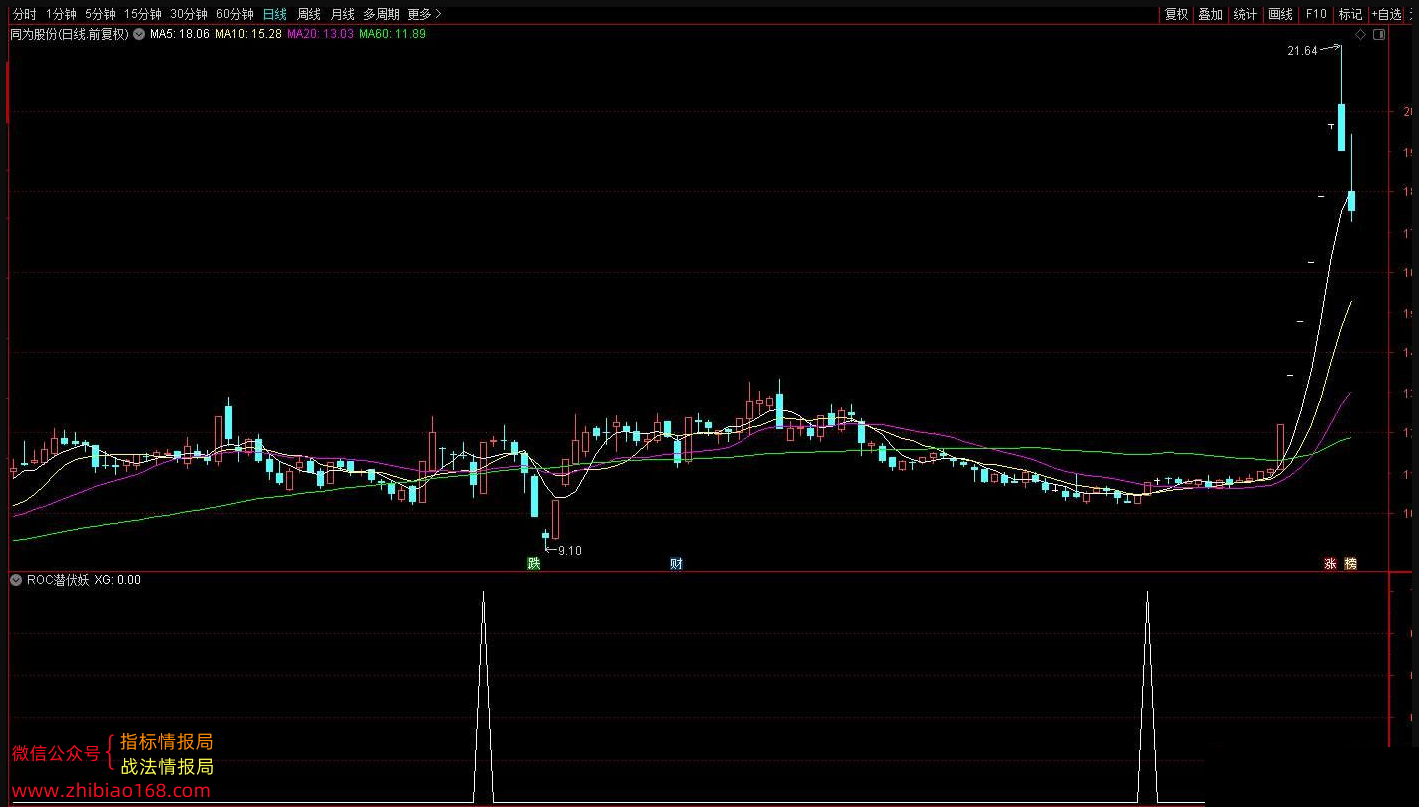Image resolution: width=1419 pixels, height=807 pixels.
Task: Click the 同为股份(日线.前复权) stock title
Action: click(x=69, y=34)
